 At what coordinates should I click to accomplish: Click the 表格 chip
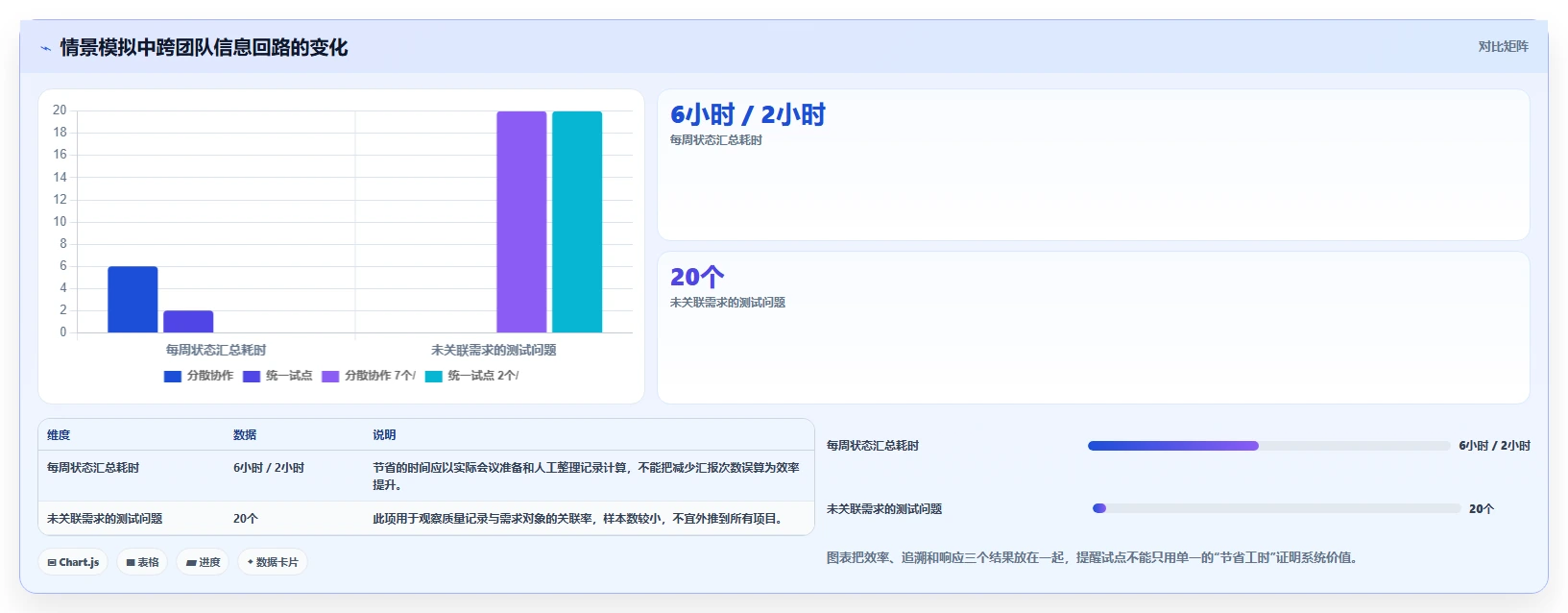(x=142, y=562)
